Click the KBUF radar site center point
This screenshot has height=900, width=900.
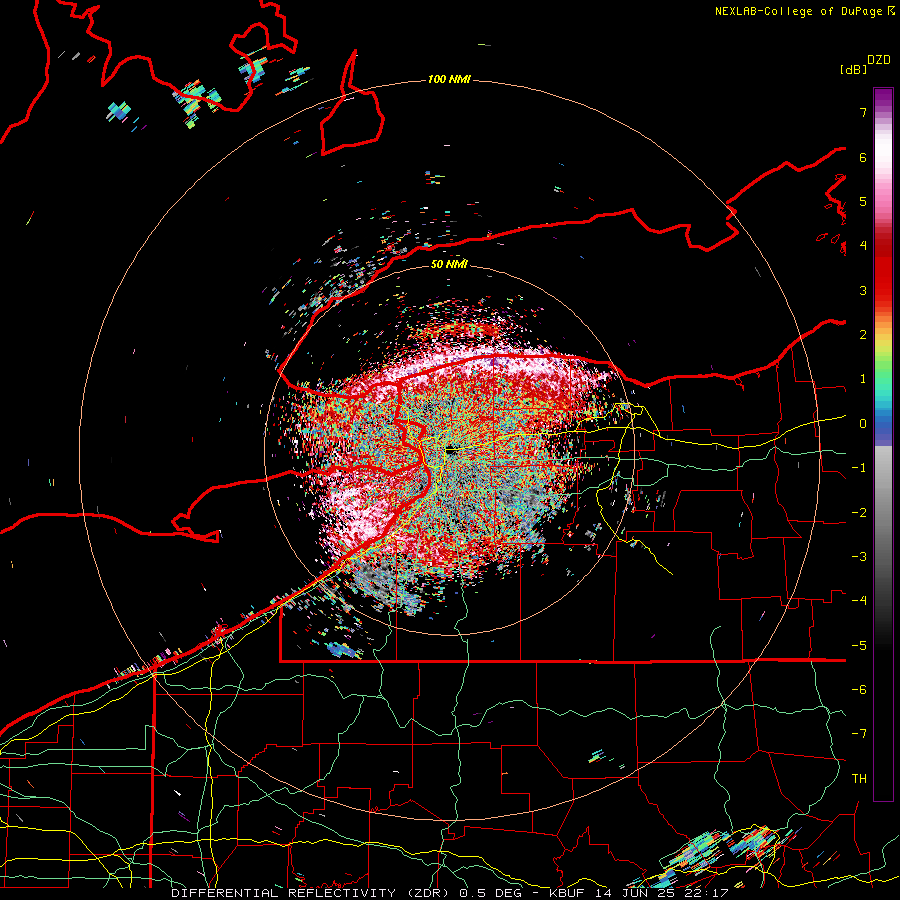point(451,451)
